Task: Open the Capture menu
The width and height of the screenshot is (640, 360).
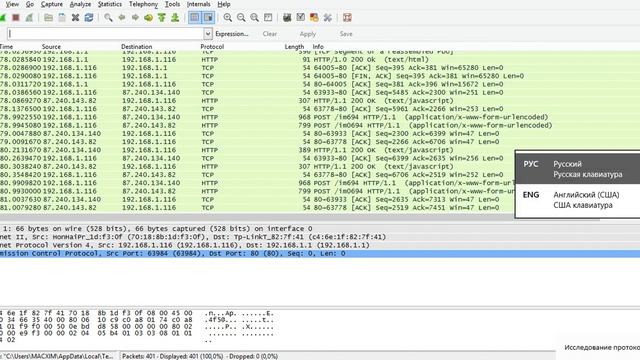Action: (x=52, y=4)
